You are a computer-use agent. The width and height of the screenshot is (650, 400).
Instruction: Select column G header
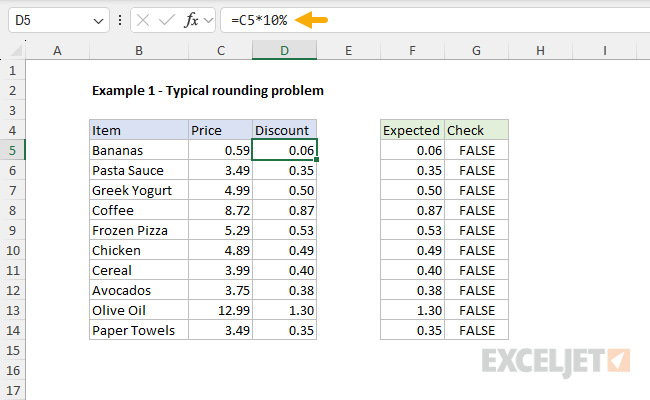click(476, 51)
